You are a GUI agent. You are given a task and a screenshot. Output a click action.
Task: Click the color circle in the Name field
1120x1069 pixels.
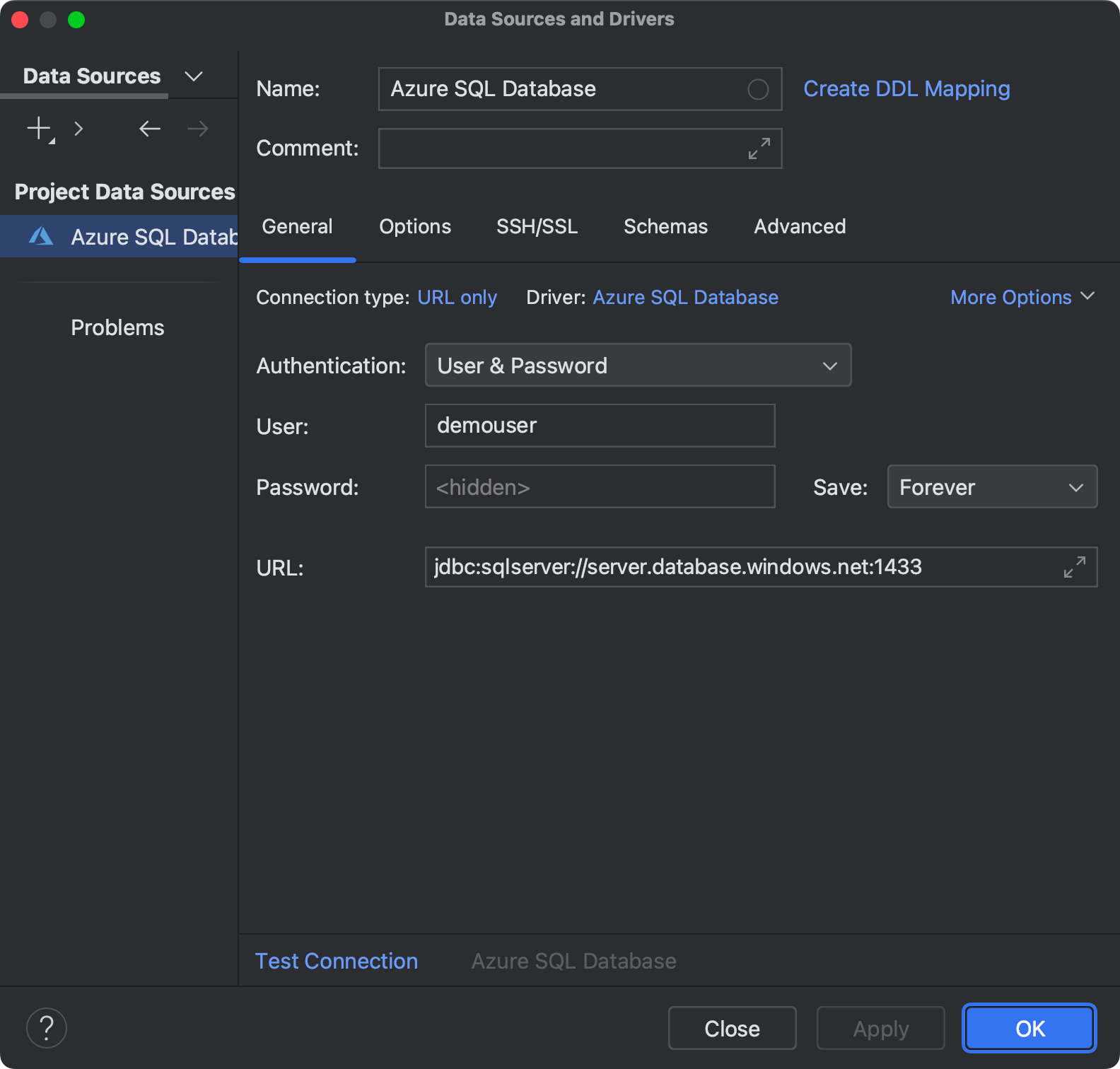coord(758,89)
